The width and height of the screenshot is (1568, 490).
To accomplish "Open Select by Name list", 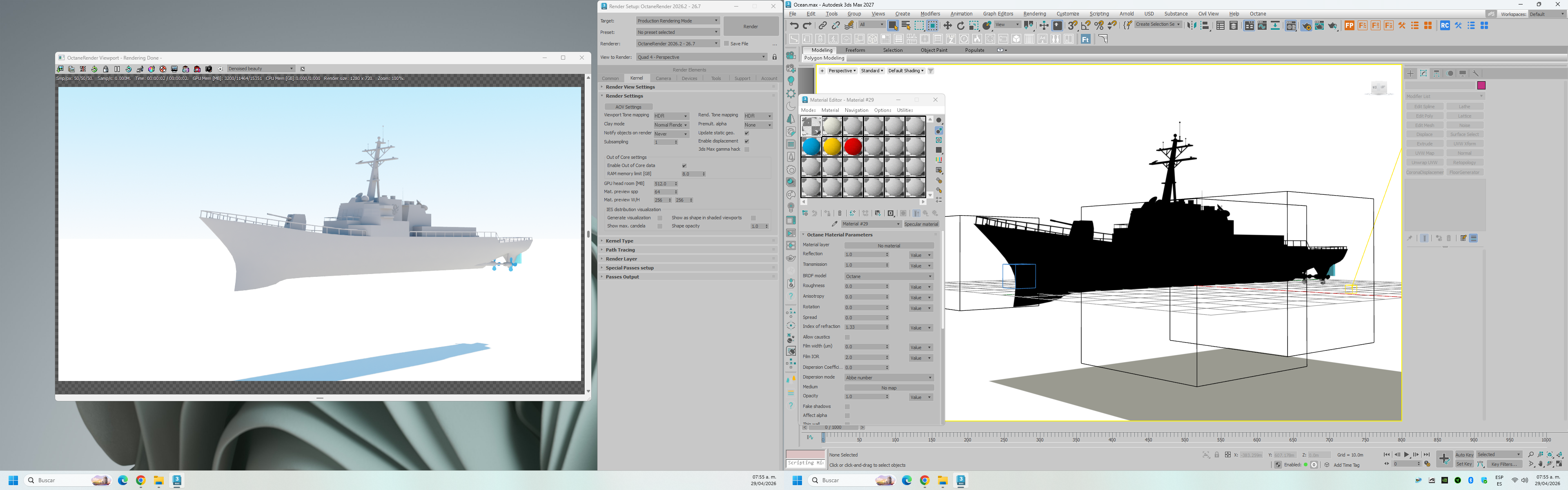I will pyautogui.click(x=906, y=26).
